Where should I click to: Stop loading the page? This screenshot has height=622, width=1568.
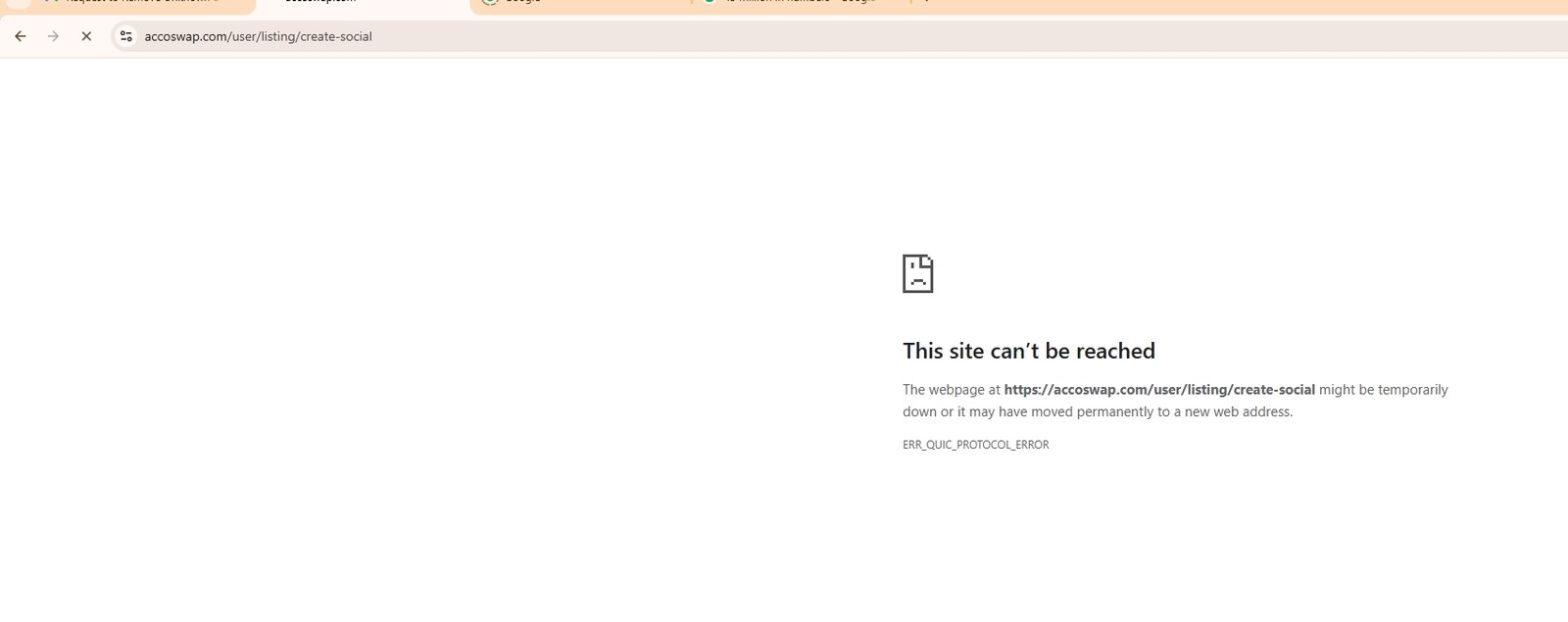86,36
